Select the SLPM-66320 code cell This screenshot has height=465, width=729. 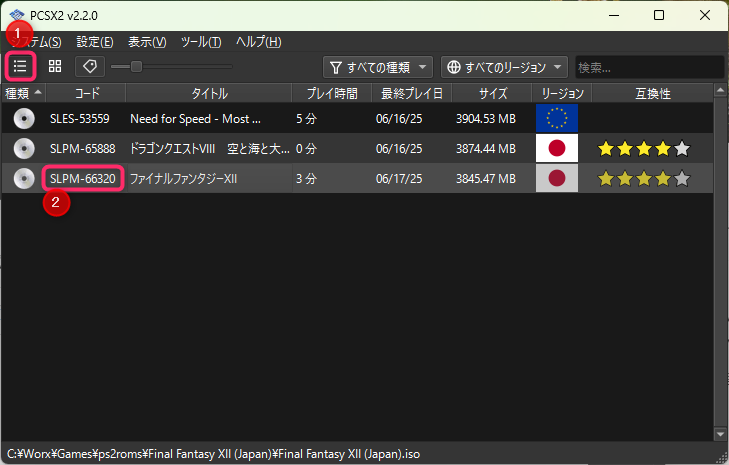tap(83, 179)
